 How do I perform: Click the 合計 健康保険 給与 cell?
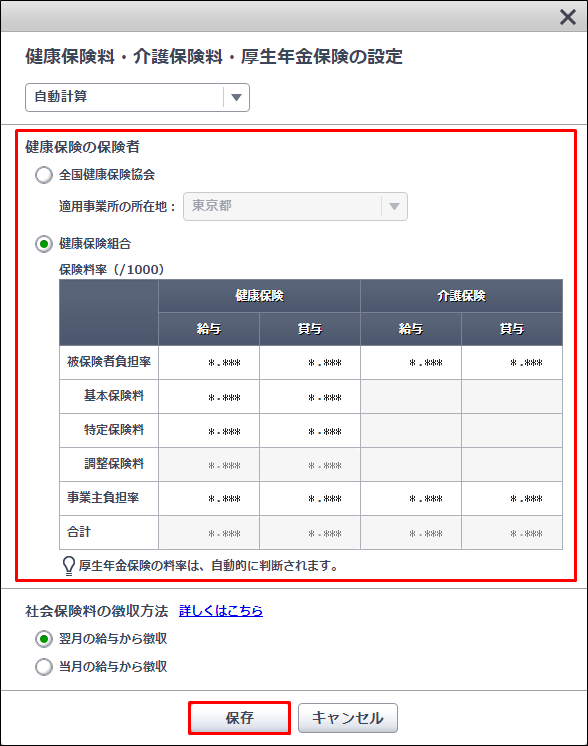[209, 533]
